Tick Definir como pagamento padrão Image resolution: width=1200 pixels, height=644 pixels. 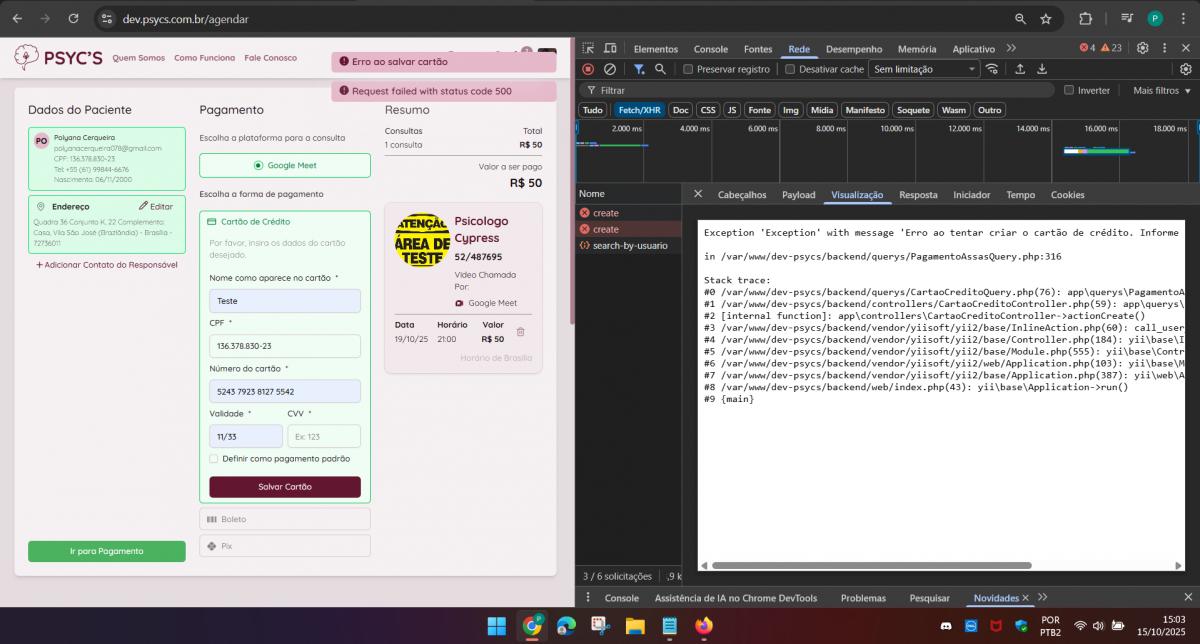(214, 459)
